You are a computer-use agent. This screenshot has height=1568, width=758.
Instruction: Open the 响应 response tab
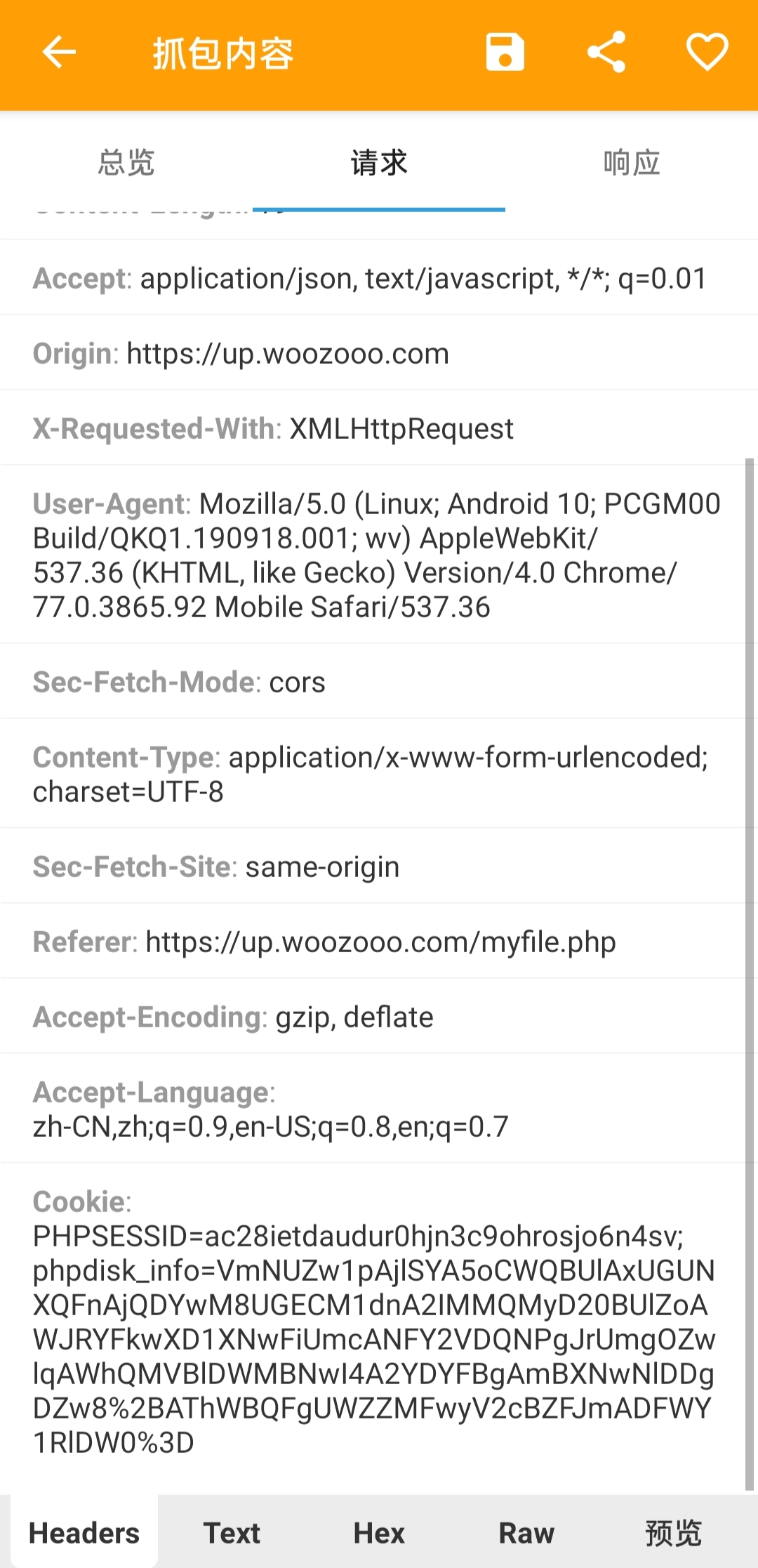click(632, 163)
